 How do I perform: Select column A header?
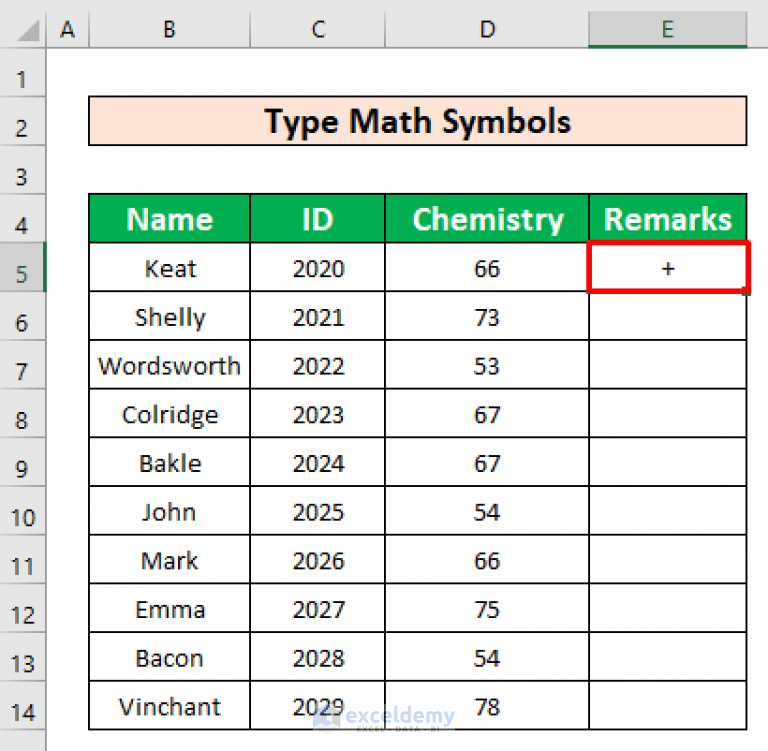tap(68, 29)
